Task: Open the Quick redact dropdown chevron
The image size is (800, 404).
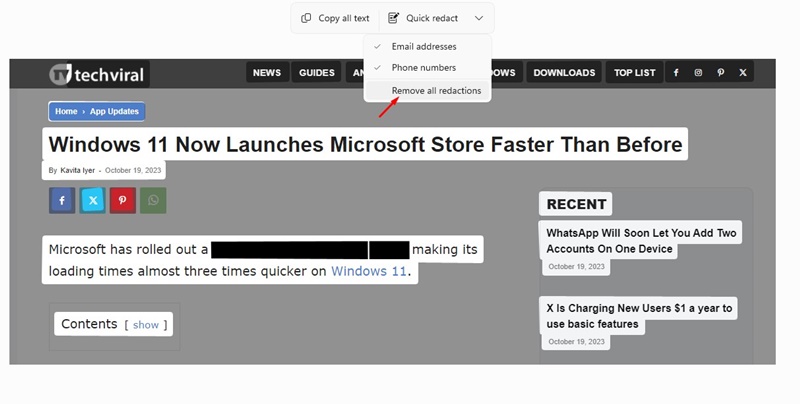Action: 479,18
